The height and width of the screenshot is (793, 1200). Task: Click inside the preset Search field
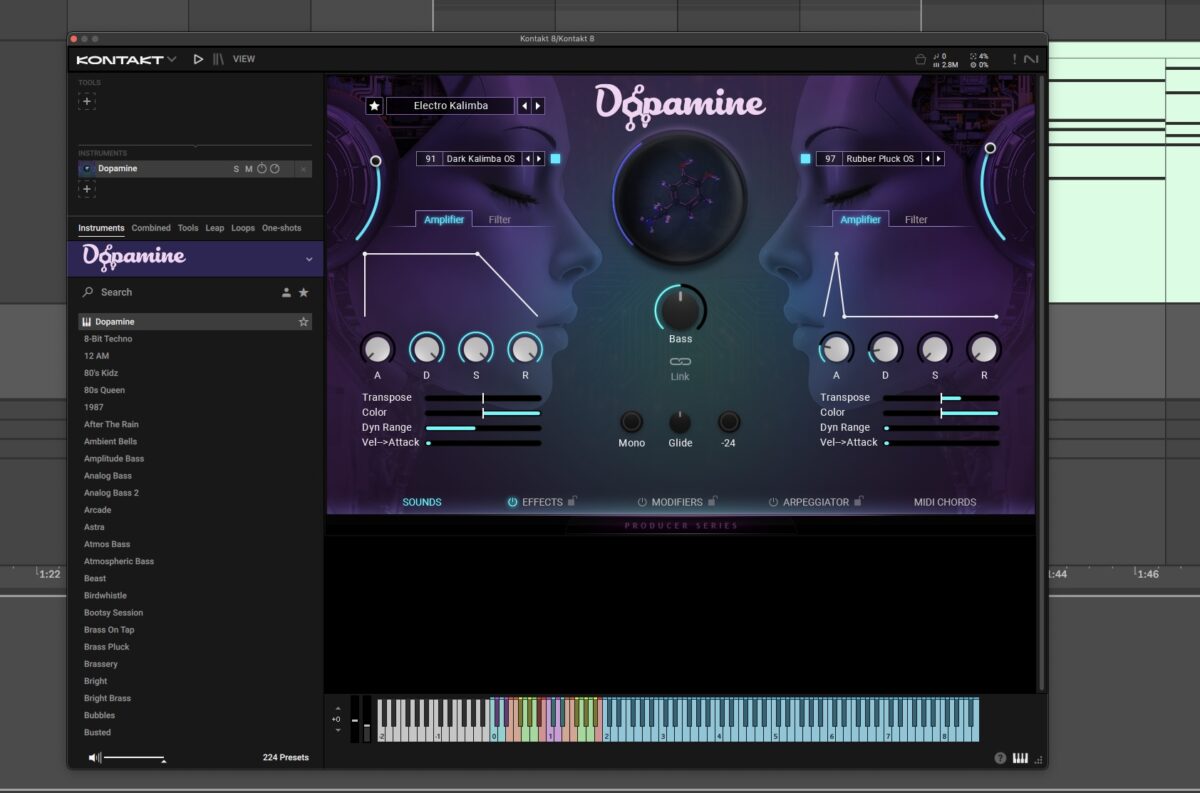(150, 292)
